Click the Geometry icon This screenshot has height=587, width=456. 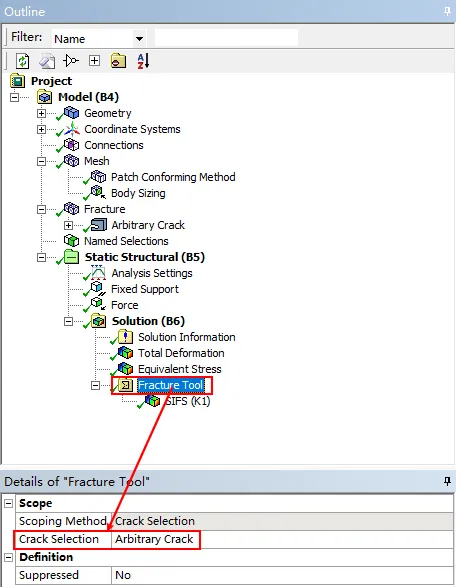[71, 113]
